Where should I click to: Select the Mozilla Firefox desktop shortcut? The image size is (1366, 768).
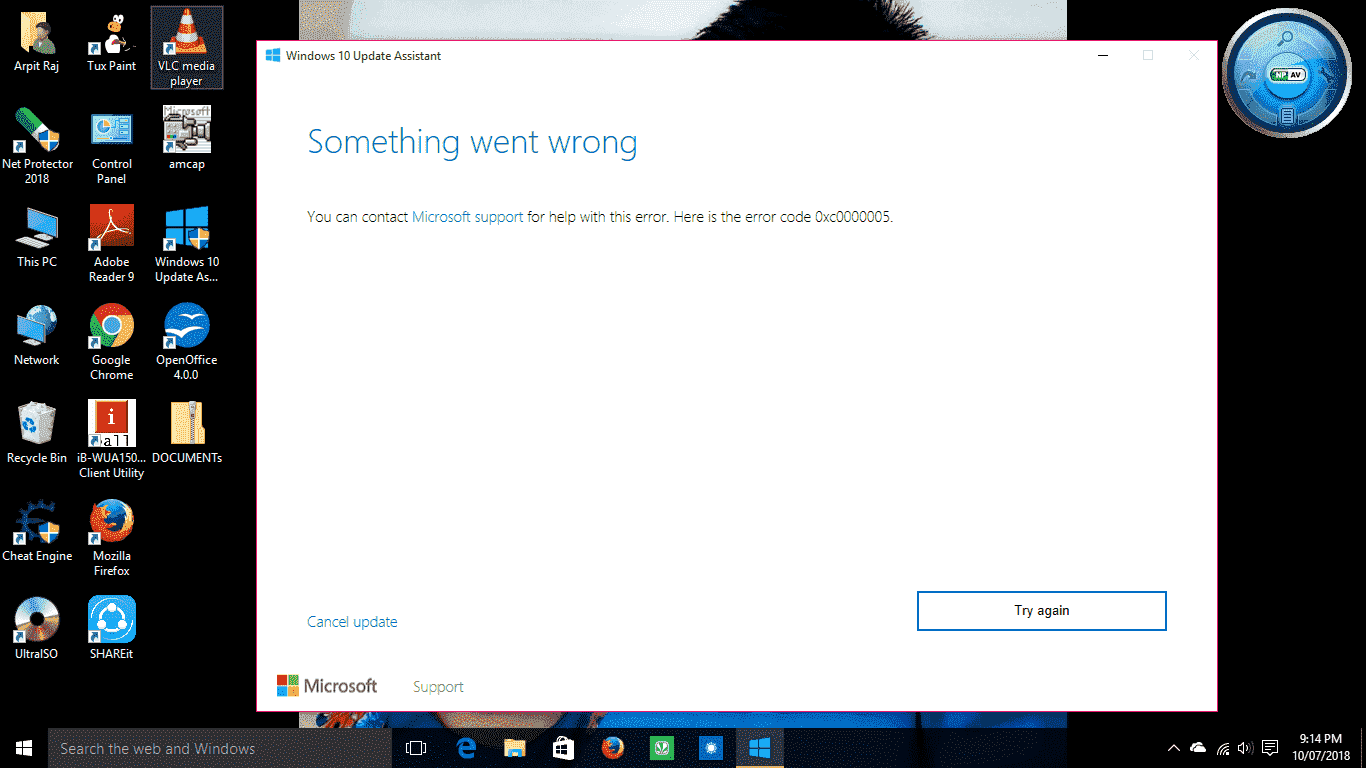[x=112, y=538]
